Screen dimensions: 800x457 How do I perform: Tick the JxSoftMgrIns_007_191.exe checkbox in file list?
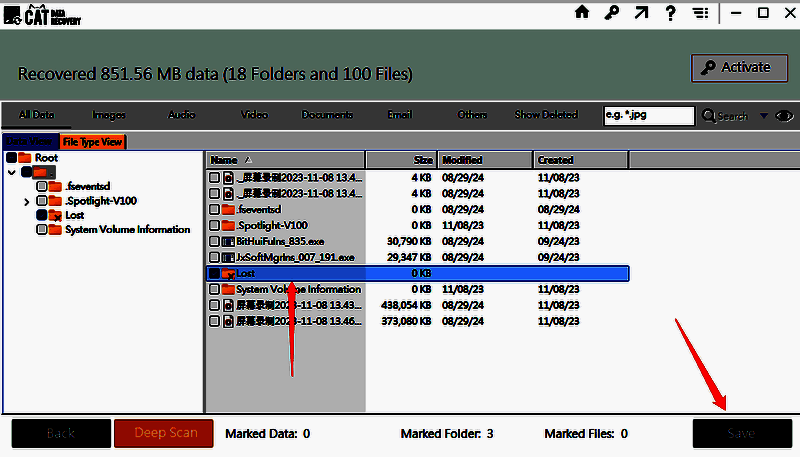(214, 257)
